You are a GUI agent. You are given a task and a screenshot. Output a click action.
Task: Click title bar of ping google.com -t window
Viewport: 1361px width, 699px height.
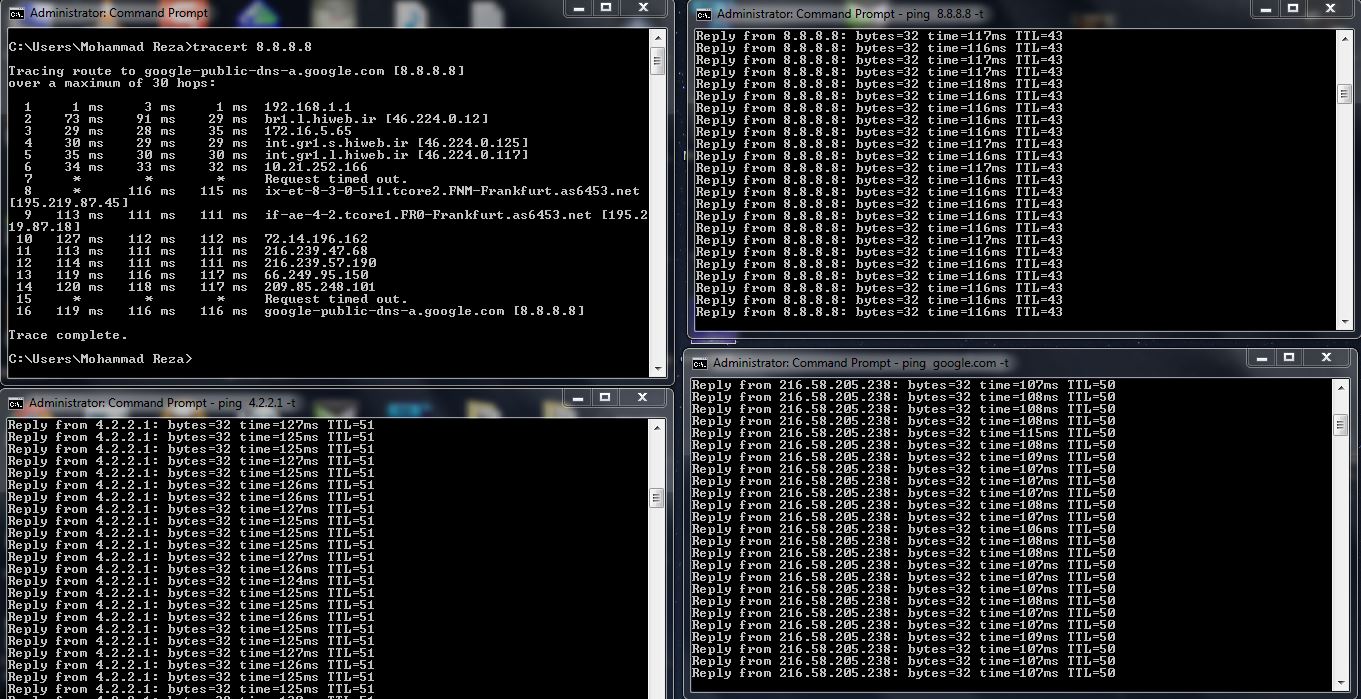(1000, 363)
